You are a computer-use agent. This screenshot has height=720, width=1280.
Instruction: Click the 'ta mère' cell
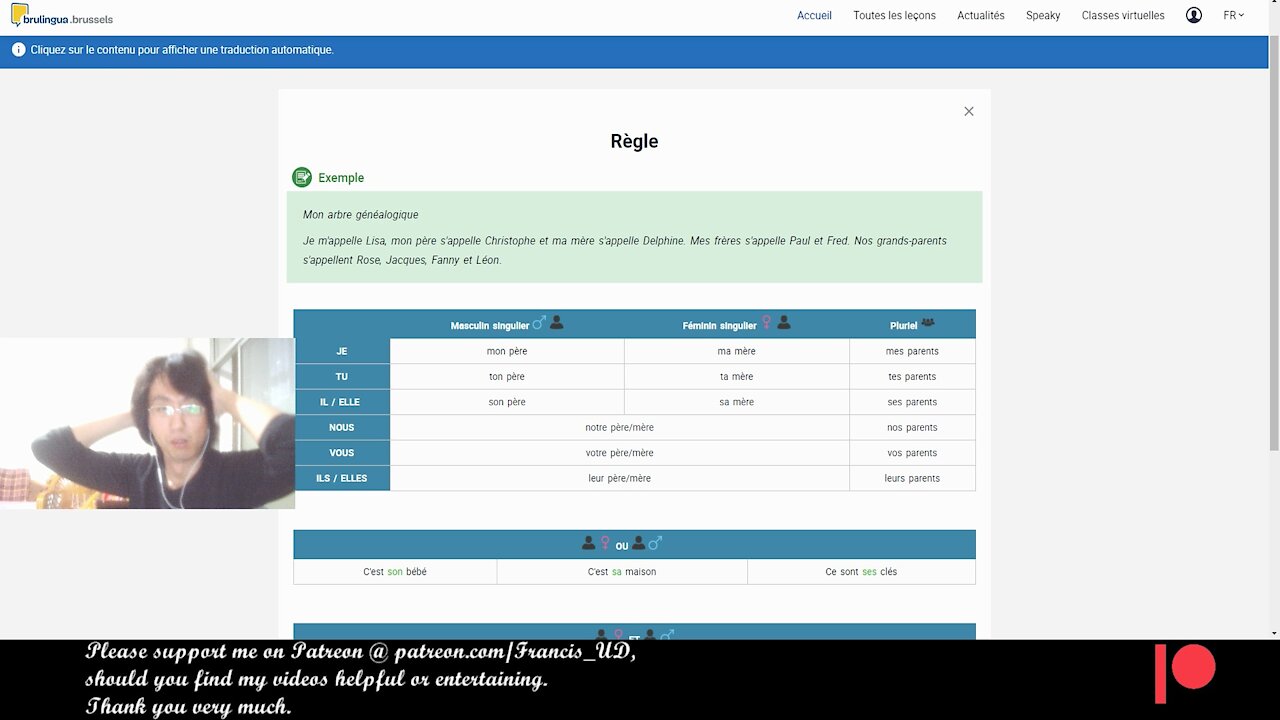(x=737, y=377)
